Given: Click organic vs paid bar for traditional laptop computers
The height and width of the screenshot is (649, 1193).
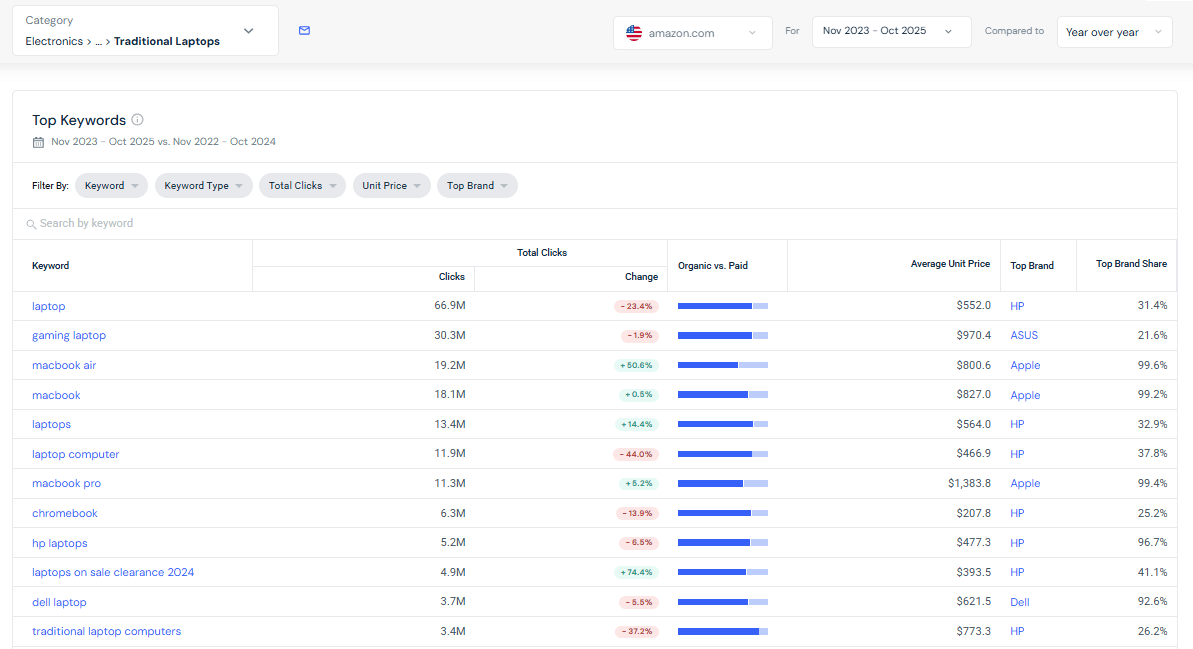Looking at the screenshot, I should pyautogui.click(x=723, y=632).
